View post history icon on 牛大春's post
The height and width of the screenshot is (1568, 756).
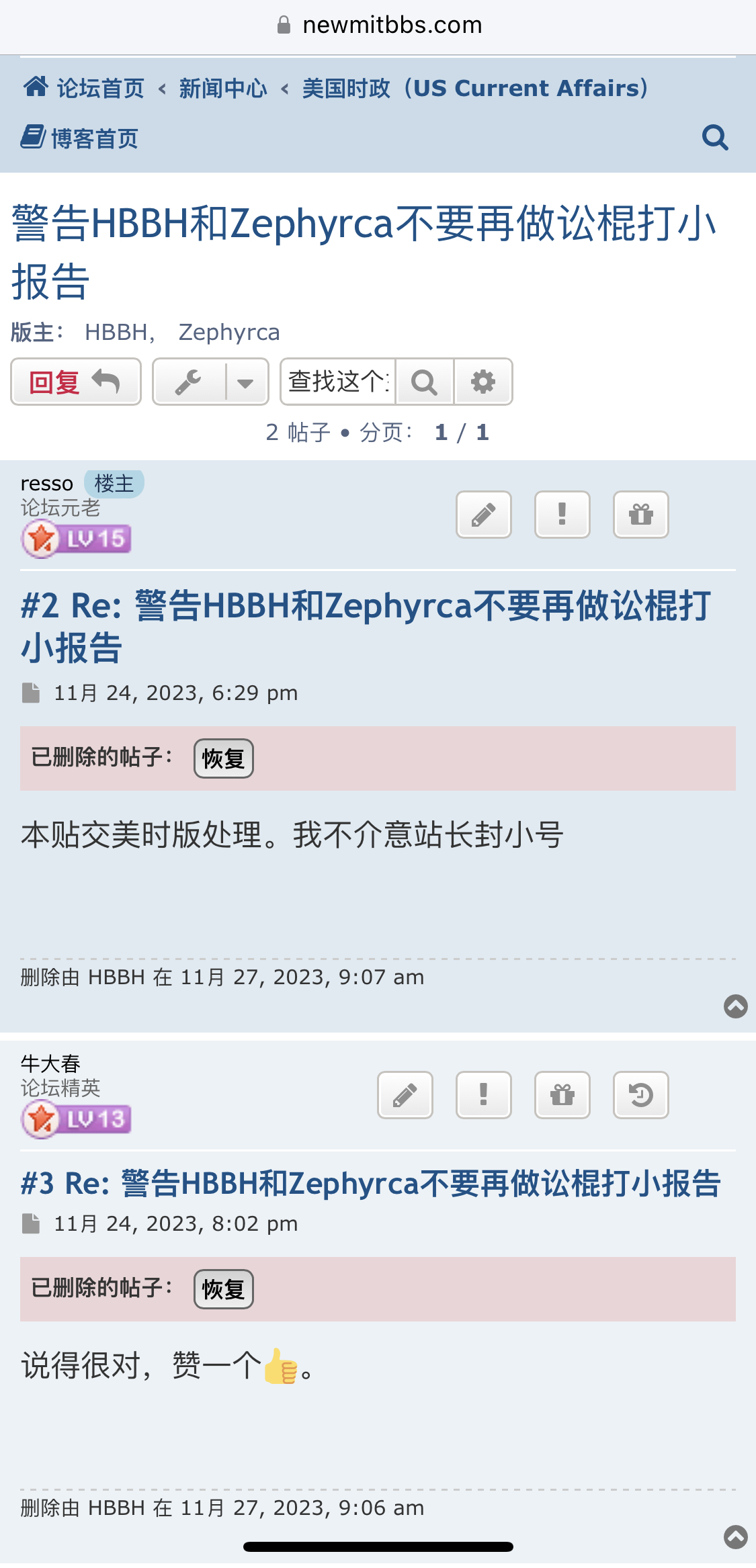coord(641,1095)
